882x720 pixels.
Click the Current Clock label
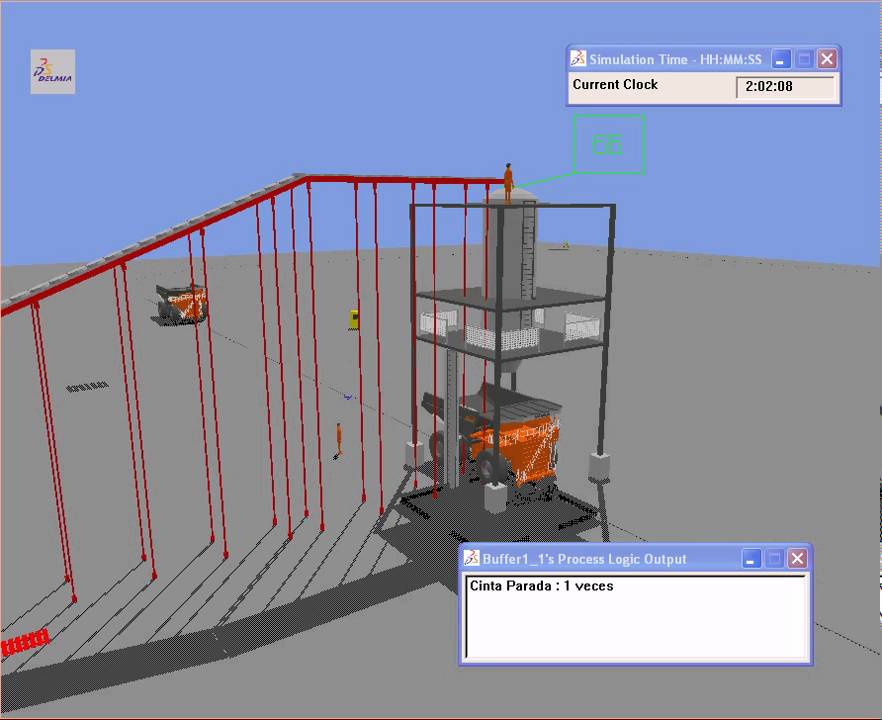pos(615,85)
